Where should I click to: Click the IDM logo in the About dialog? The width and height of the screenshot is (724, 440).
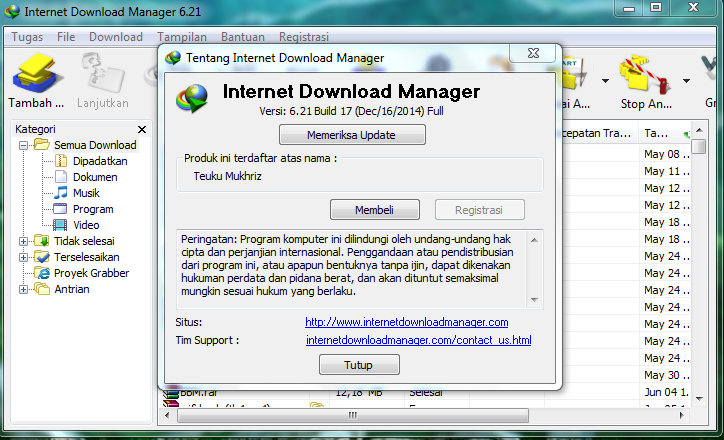click(x=192, y=98)
